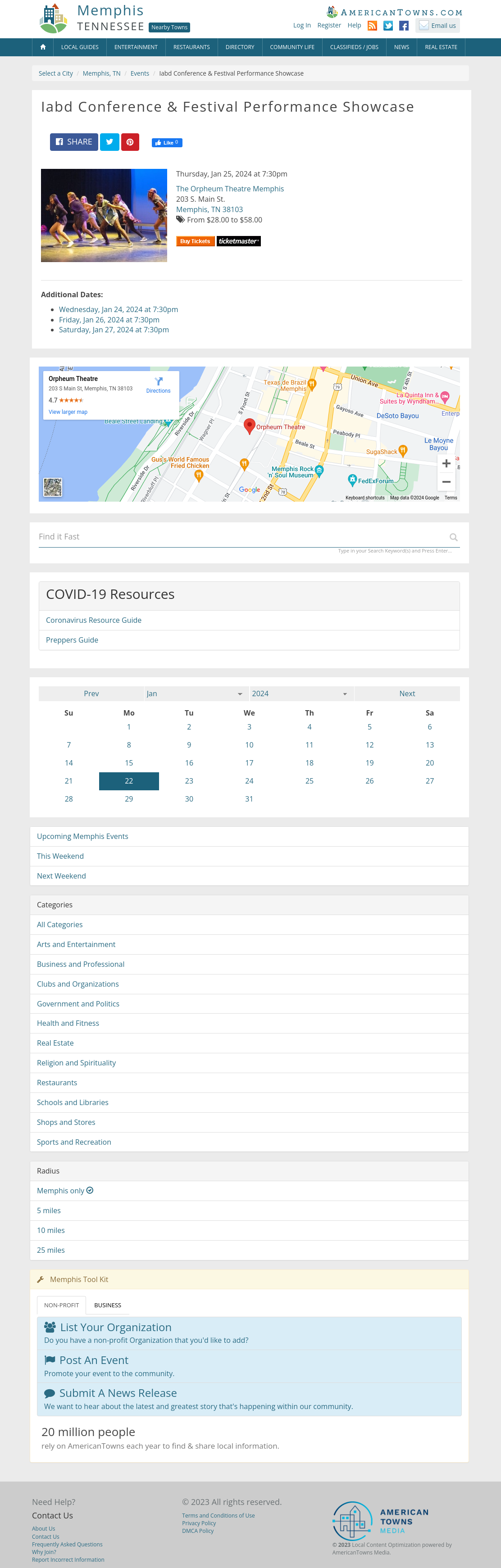Go to home icon in navigation bar

pyautogui.click(x=43, y=47)
